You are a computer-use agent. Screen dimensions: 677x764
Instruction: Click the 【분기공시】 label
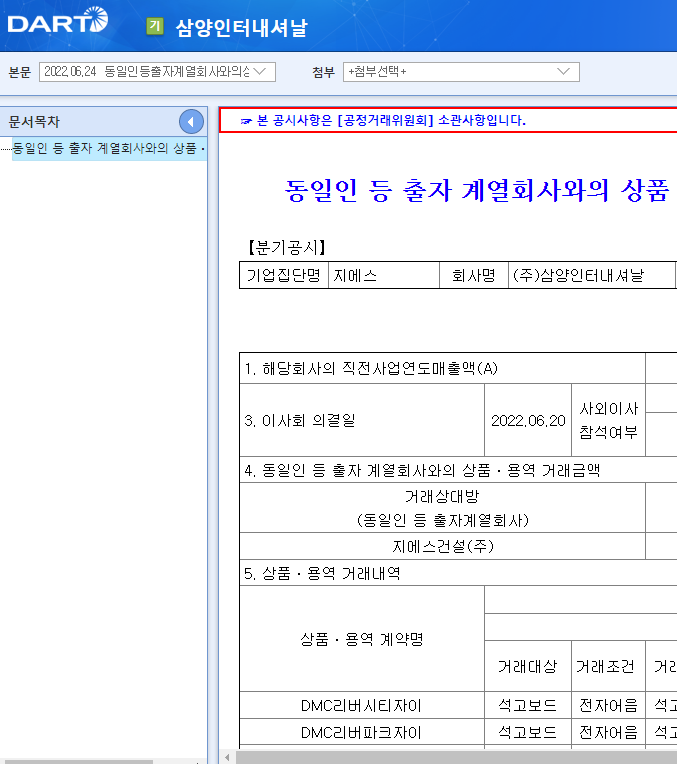point(287,248)
